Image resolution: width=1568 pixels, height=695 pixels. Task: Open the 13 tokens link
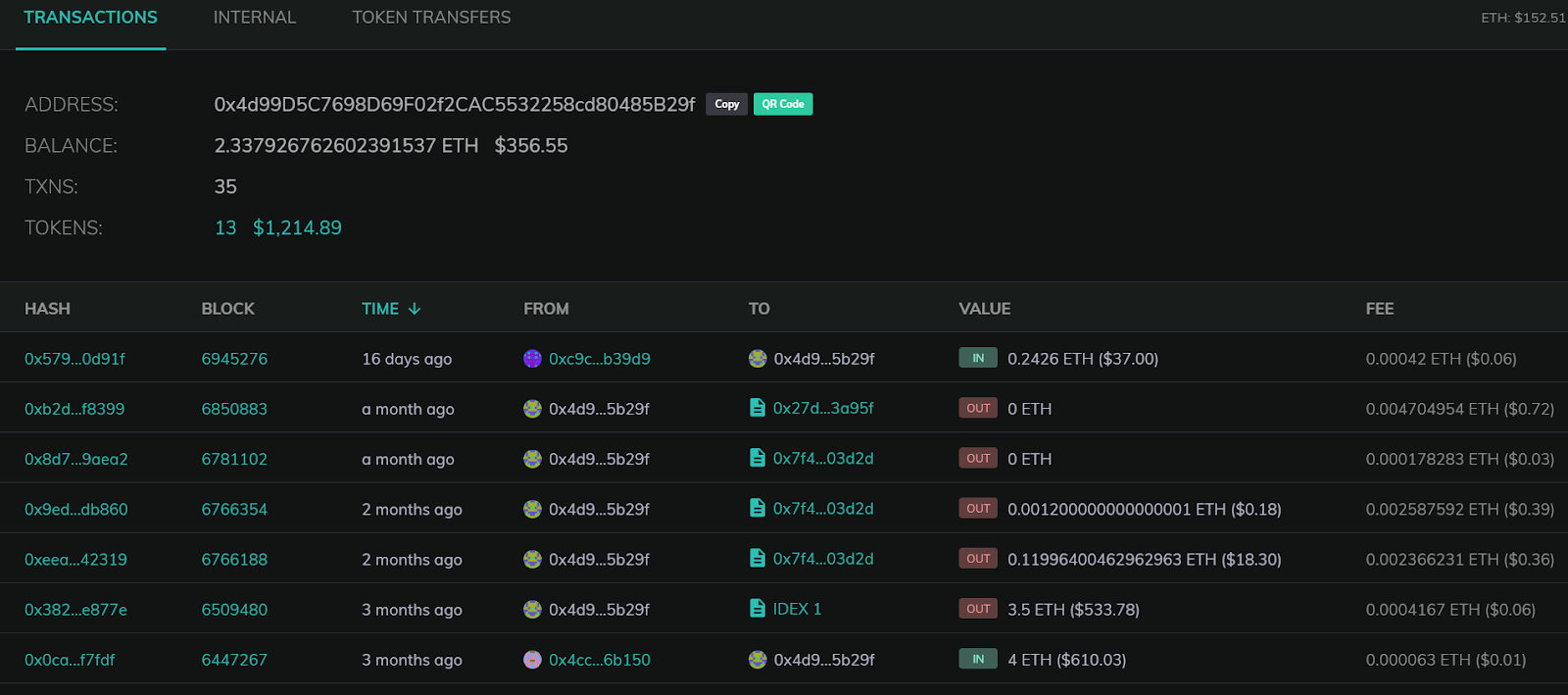[x=225, y=227]
